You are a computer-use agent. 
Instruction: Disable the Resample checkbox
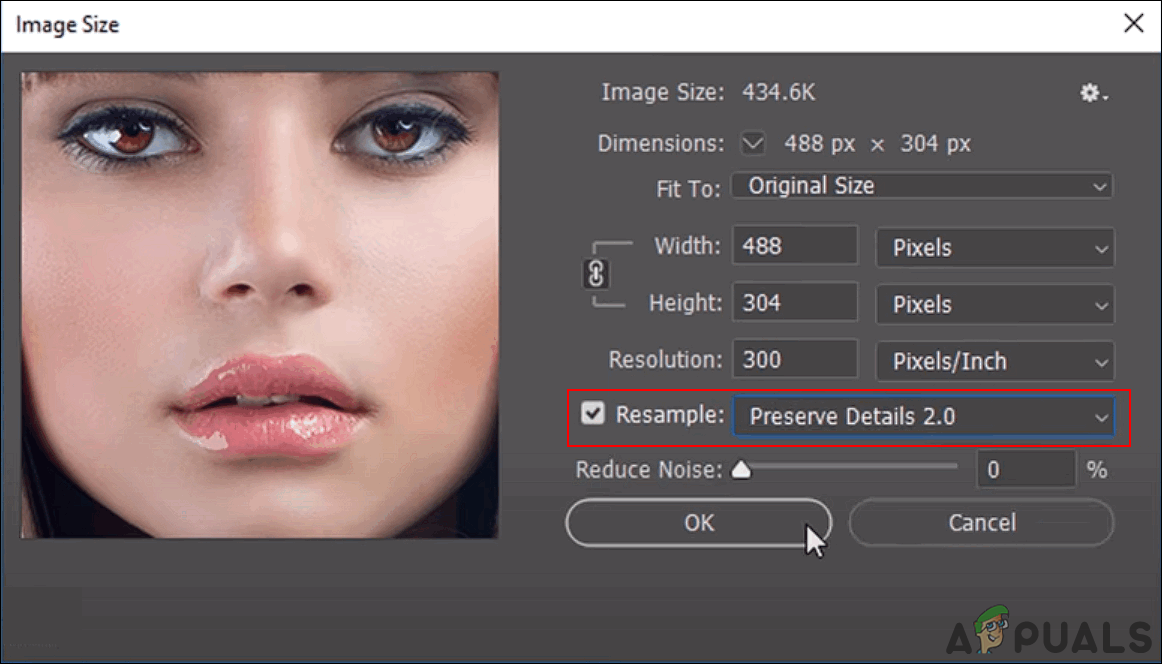pos(594,413)
